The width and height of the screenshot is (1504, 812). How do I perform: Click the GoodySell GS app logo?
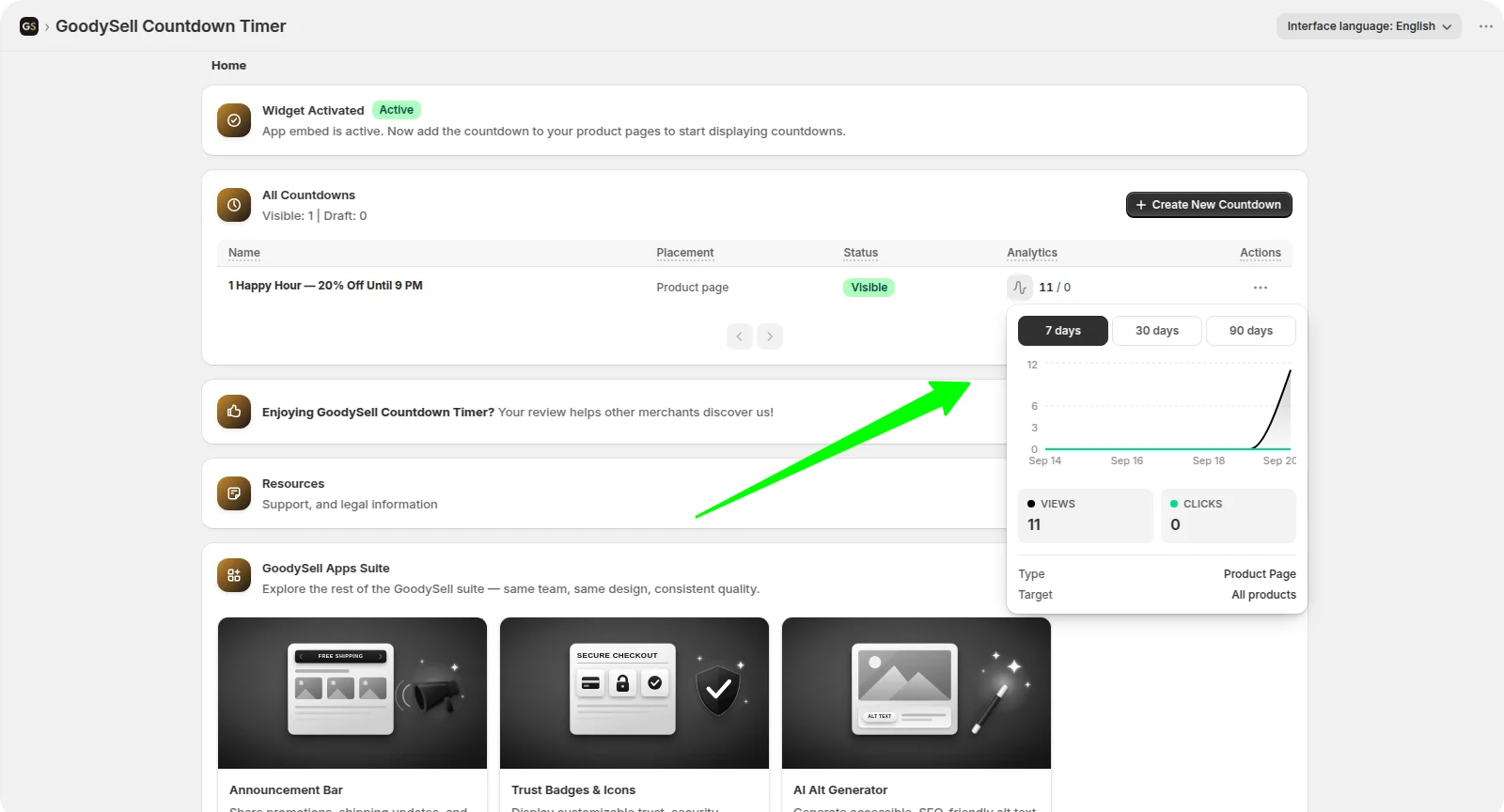click(x=29, y=26)
